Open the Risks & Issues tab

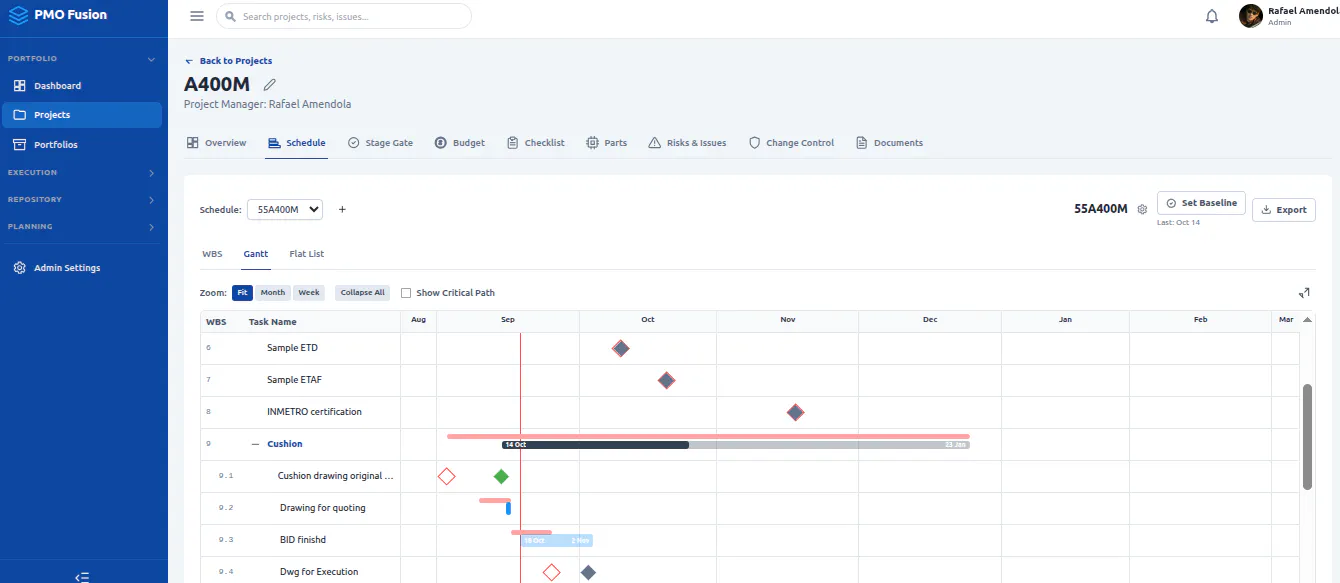[688, 143]
